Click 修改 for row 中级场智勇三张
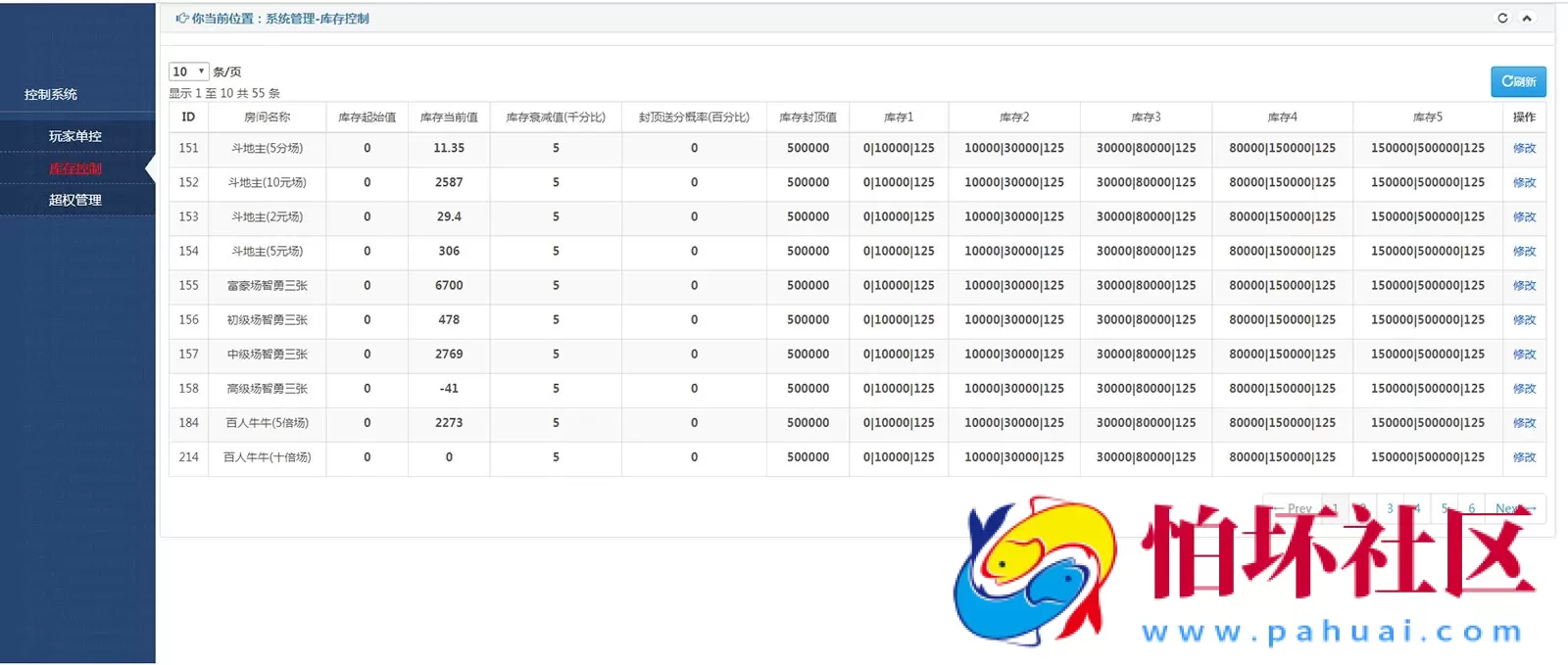Image resolution: width=1568 pixels, height=665 pixels. 1524,354
